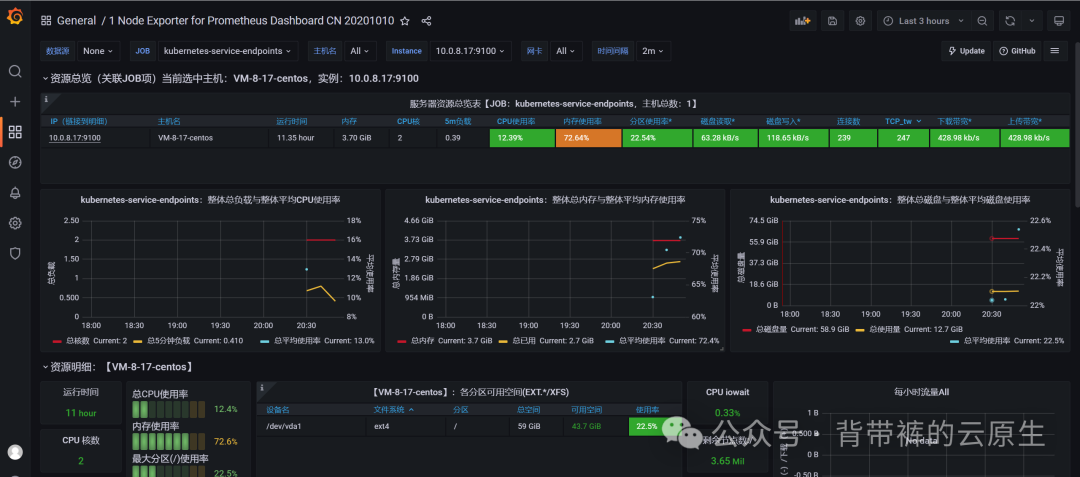Screen dimensions: 1080x477
Task: Open the Alerting bell icon
Action: pyautogui.click(x=15, y=193)
